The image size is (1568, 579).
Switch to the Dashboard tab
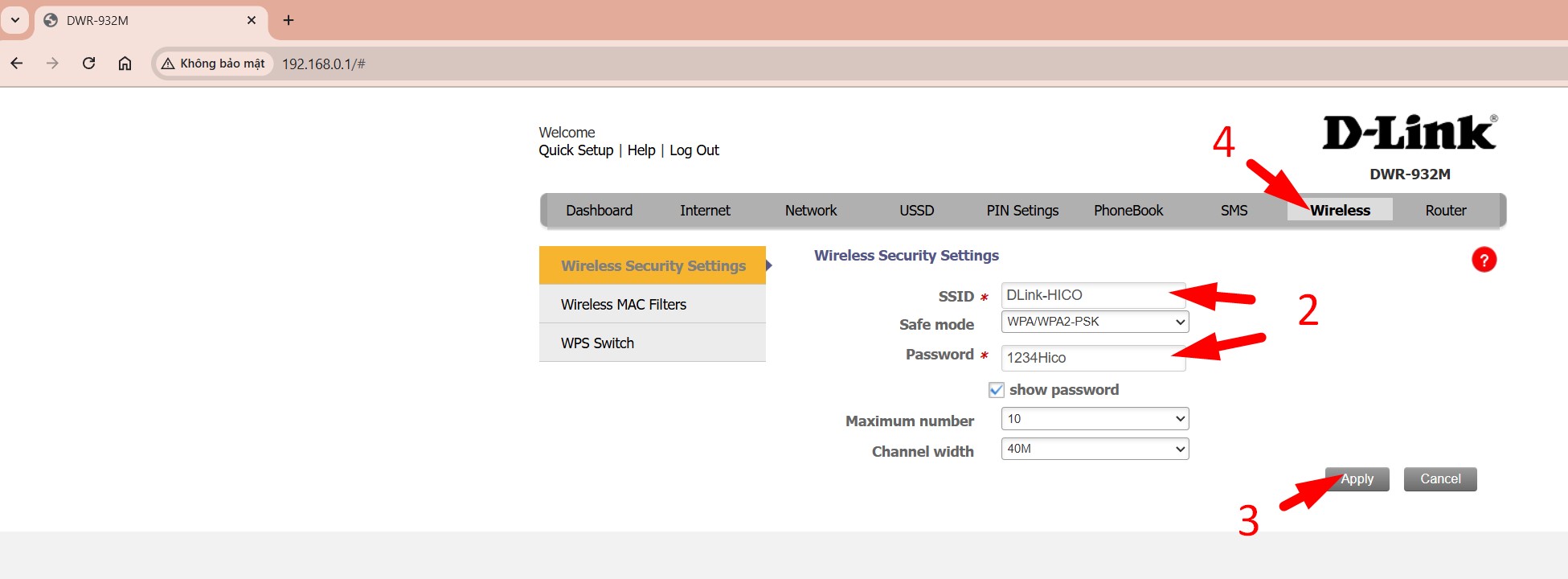pyautogui.click(x=599, y=211)
